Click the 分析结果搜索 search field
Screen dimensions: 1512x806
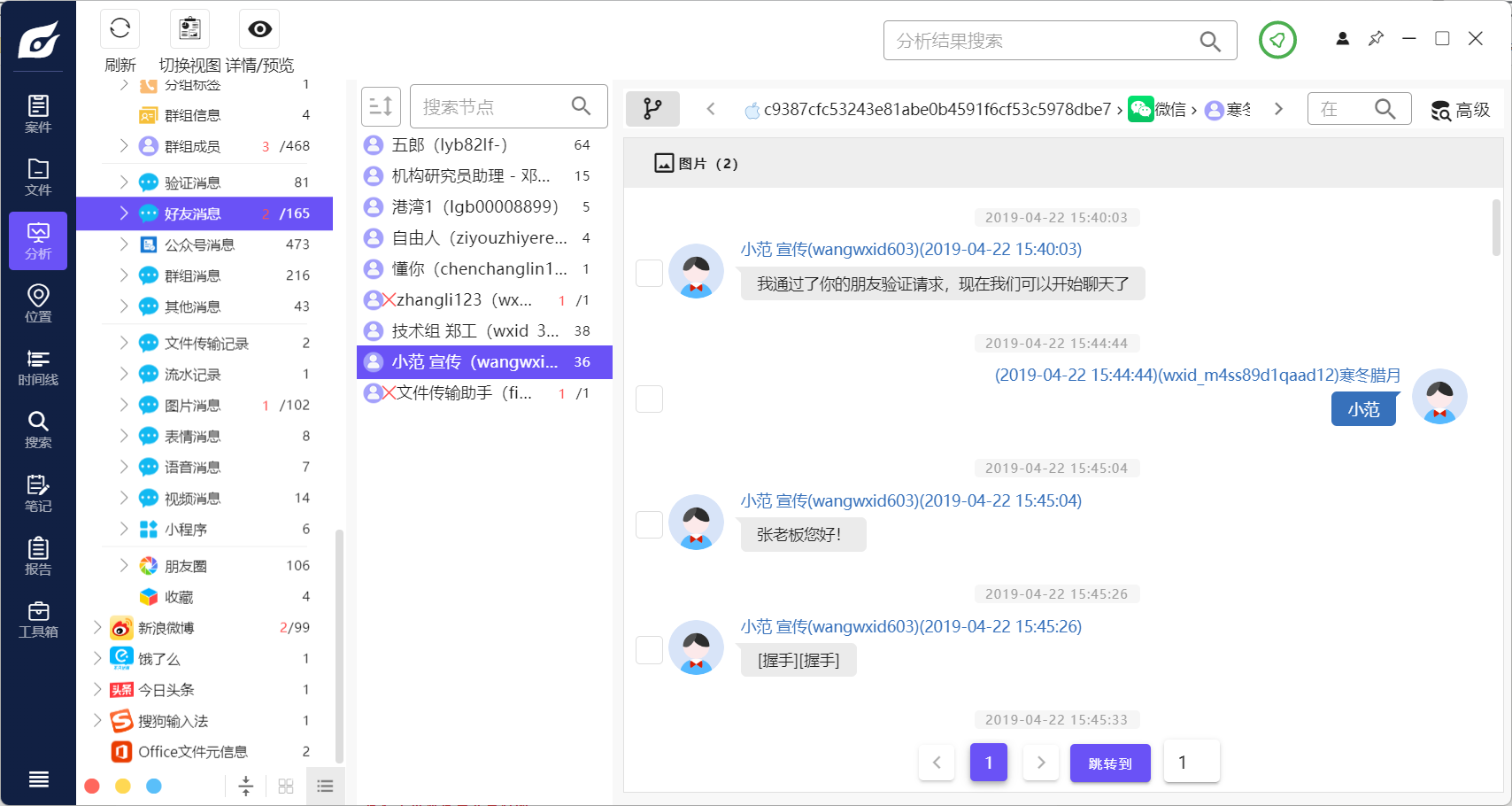pos(1045,40)
